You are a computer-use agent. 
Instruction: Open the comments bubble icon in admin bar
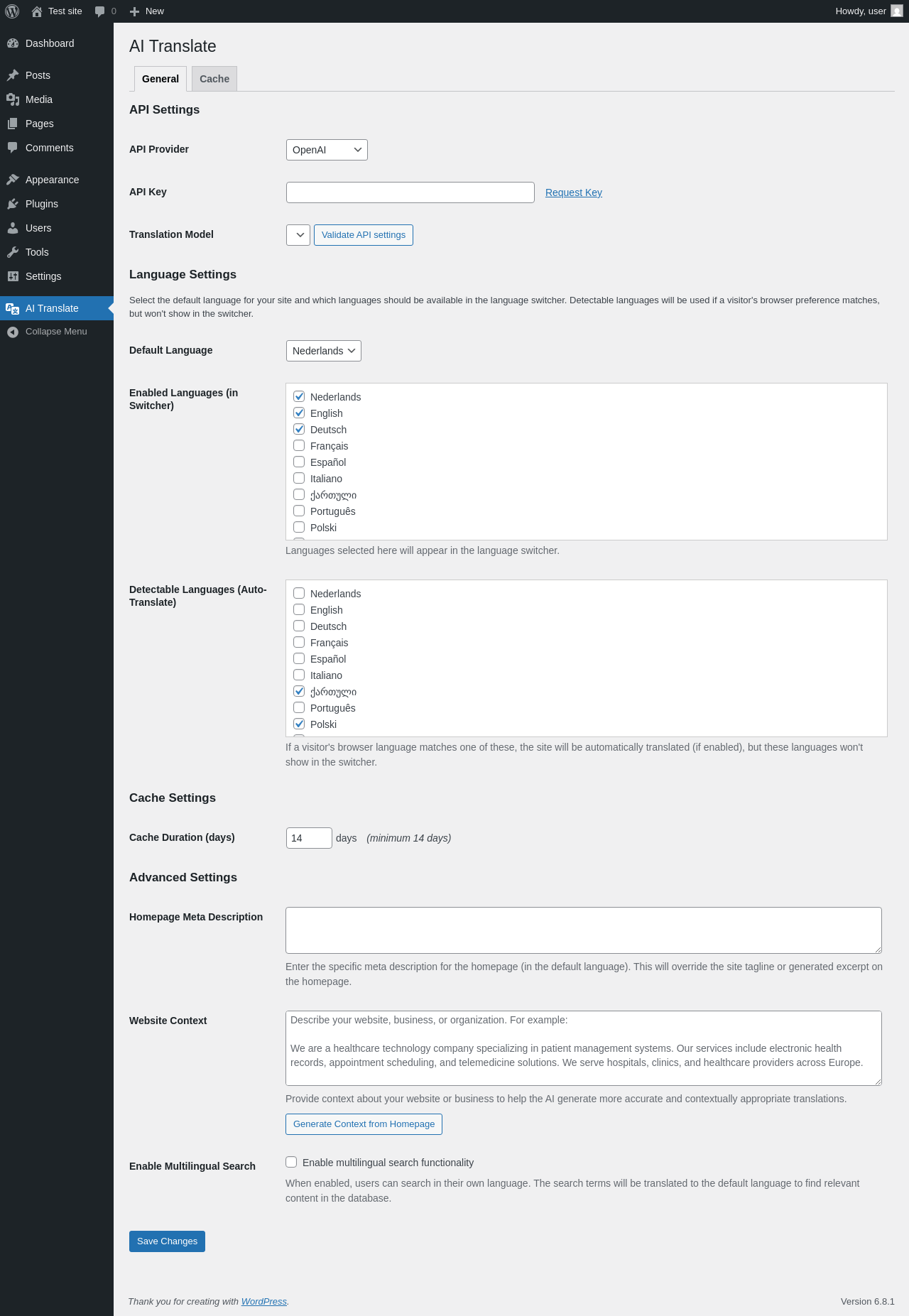coord(99,11)
